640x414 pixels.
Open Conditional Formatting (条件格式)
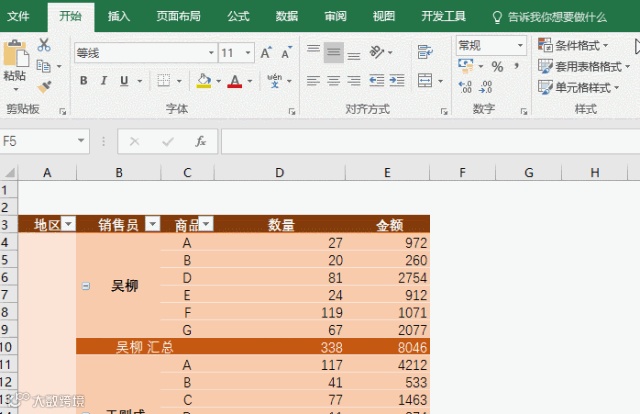coord(573,45)
